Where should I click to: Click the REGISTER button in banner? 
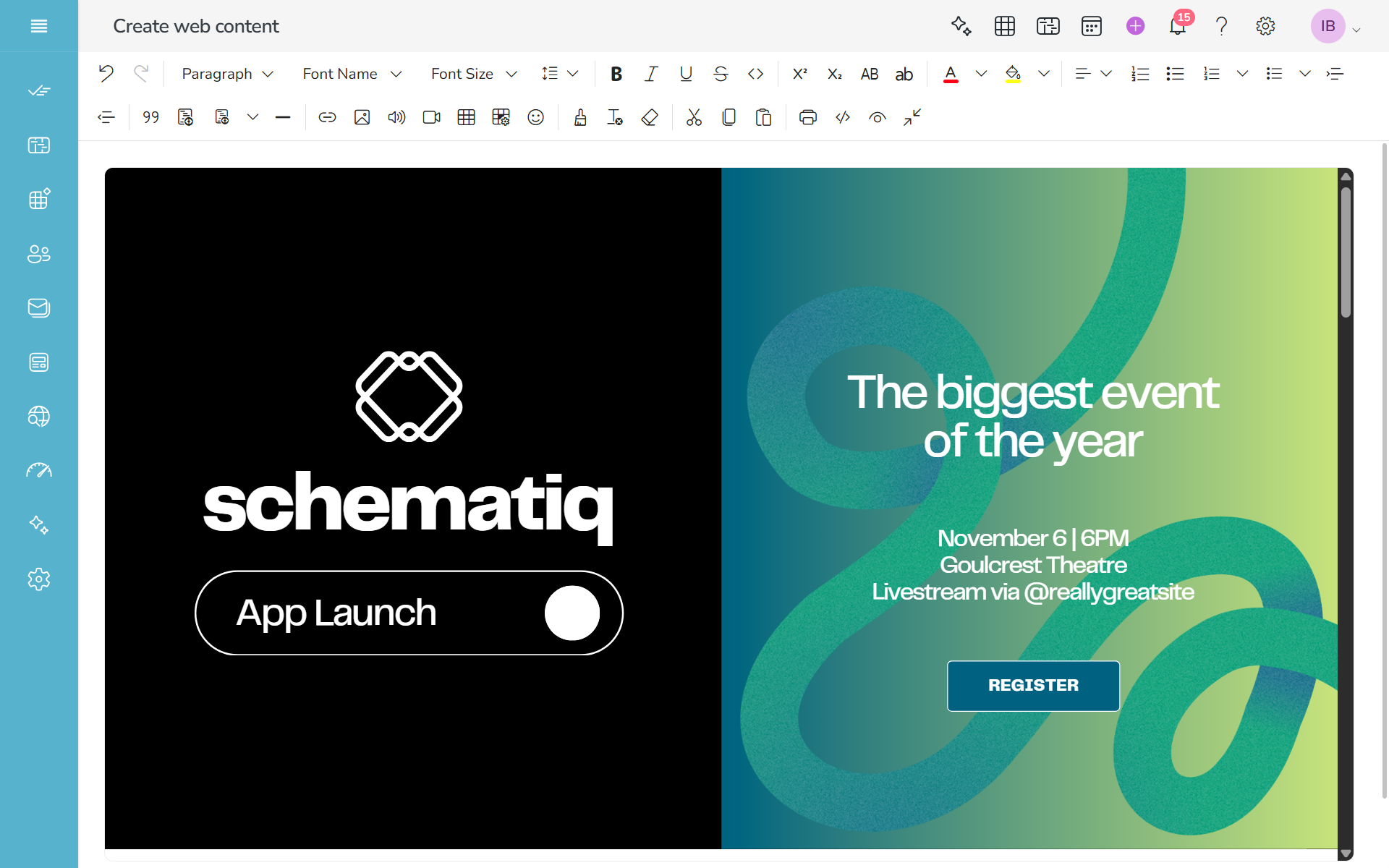click(1033, 685)
